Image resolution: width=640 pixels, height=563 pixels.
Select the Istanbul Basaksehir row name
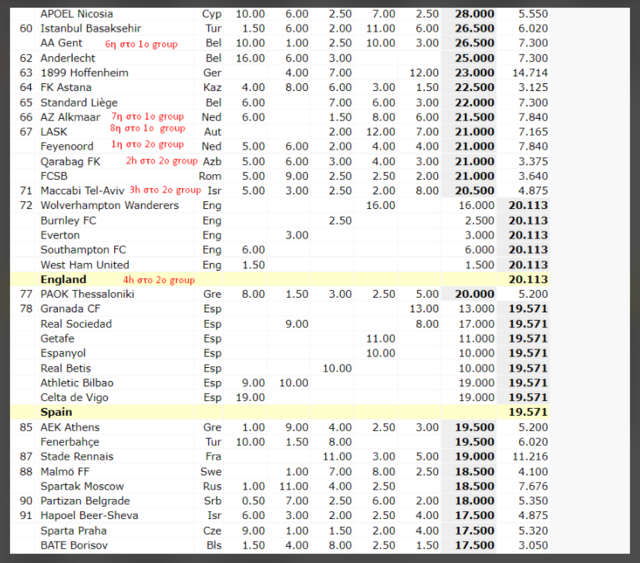click(91, 29)
